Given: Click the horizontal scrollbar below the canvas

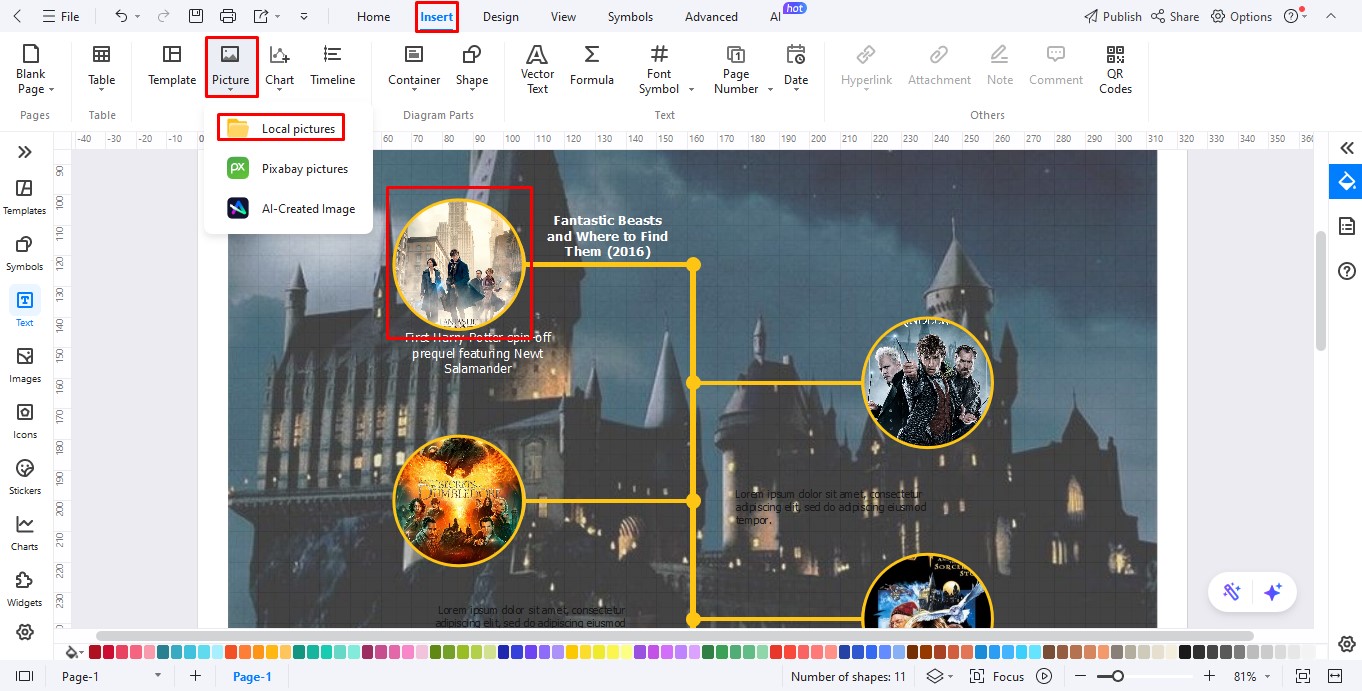Looking at the screenshot, I should pyautogui.click(x=675, y=636).
